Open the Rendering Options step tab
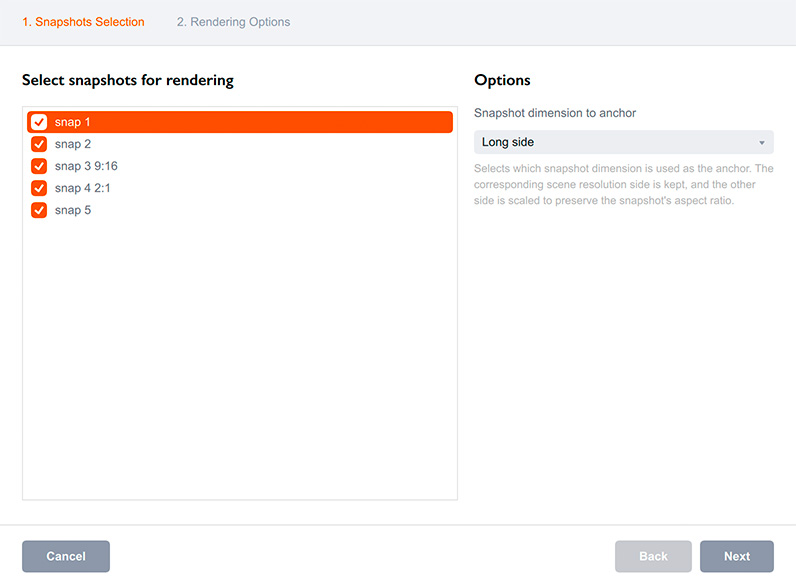Image resolution: width=796 pixels, height=583 pixels. tap(233, 22)
